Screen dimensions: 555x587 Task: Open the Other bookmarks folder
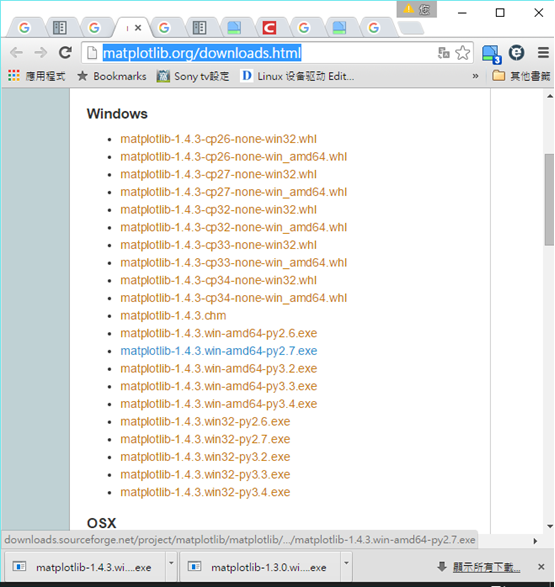click(521, 76)
